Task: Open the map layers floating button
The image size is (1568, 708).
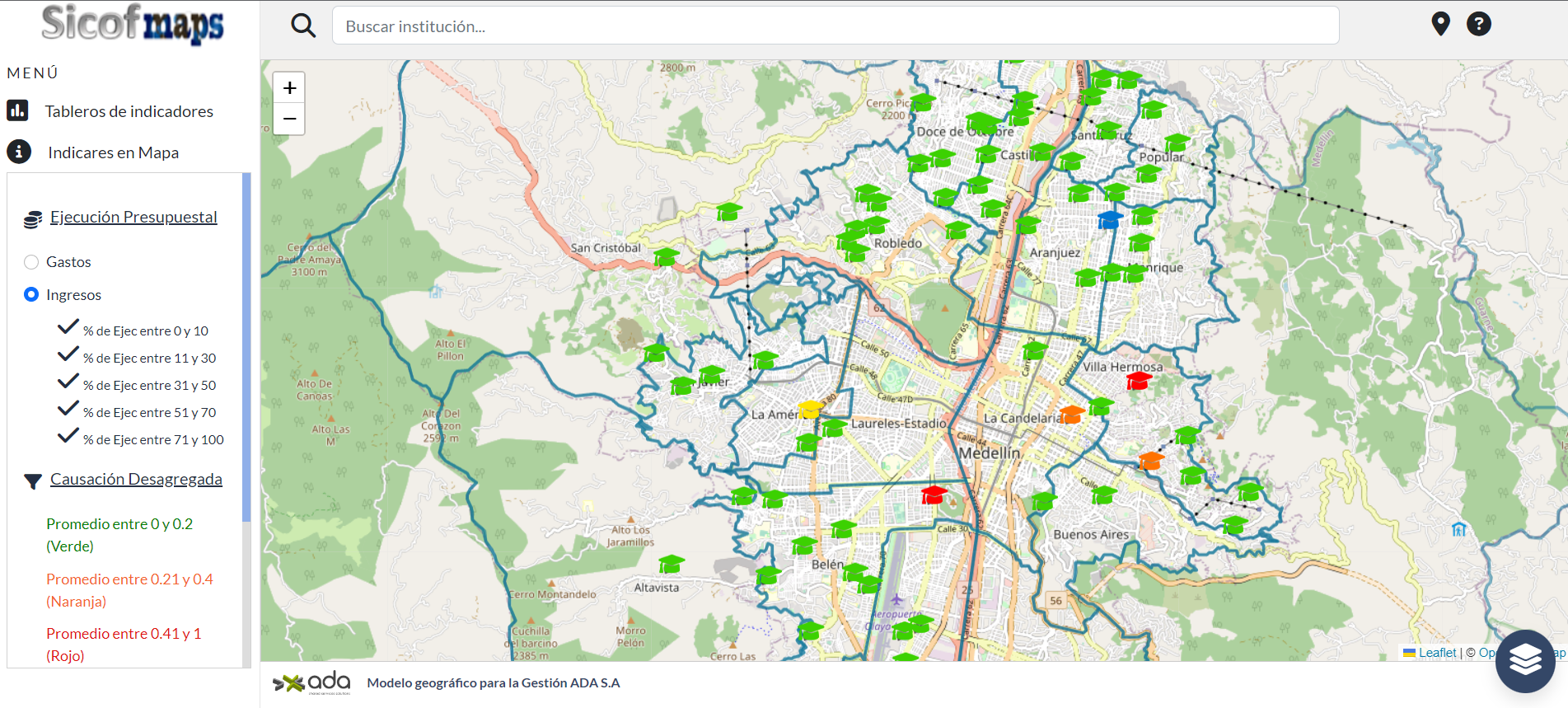Action: coord(1524,661)
